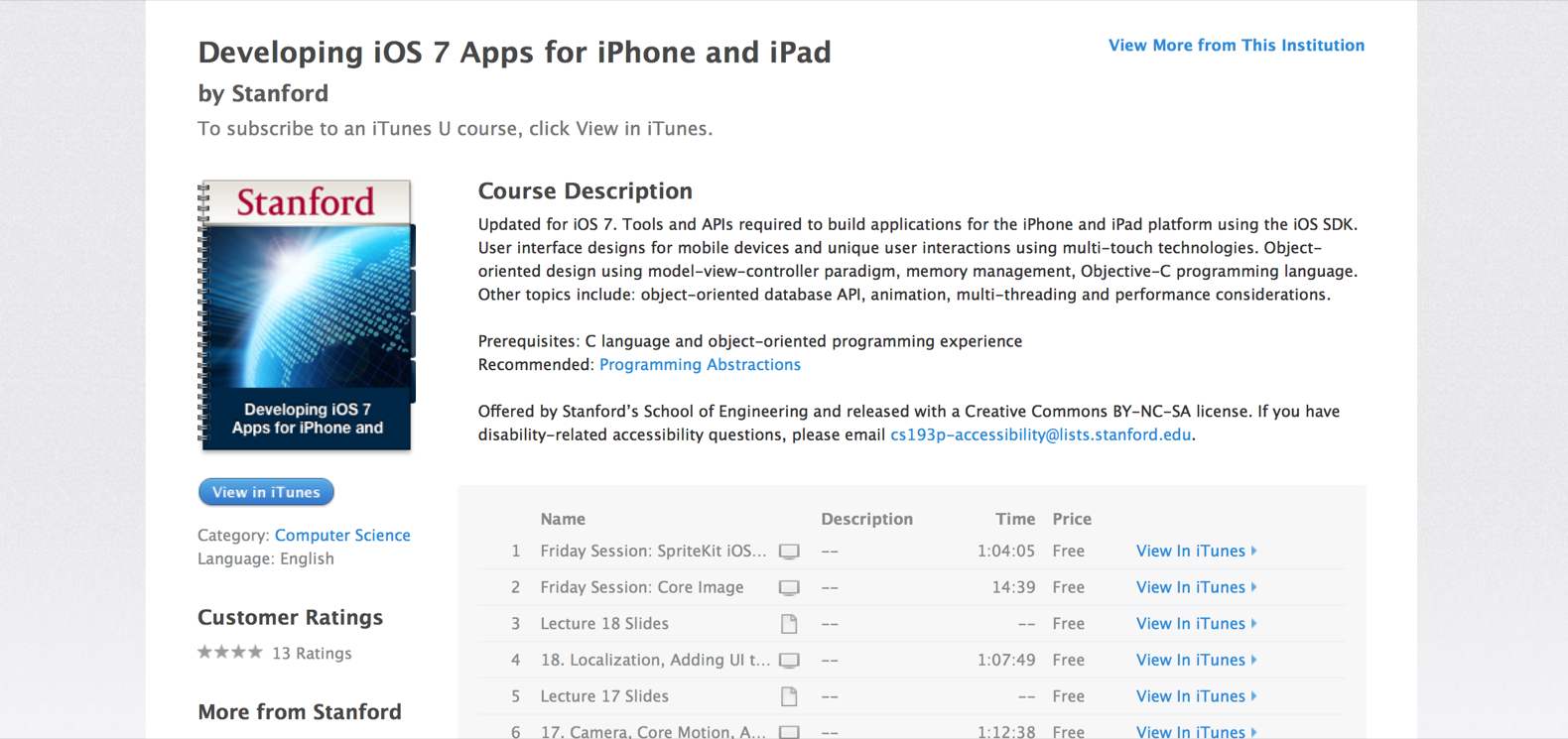View Core Image session in iTunes
1568x739 pixels.
[x=1191, y=587]
